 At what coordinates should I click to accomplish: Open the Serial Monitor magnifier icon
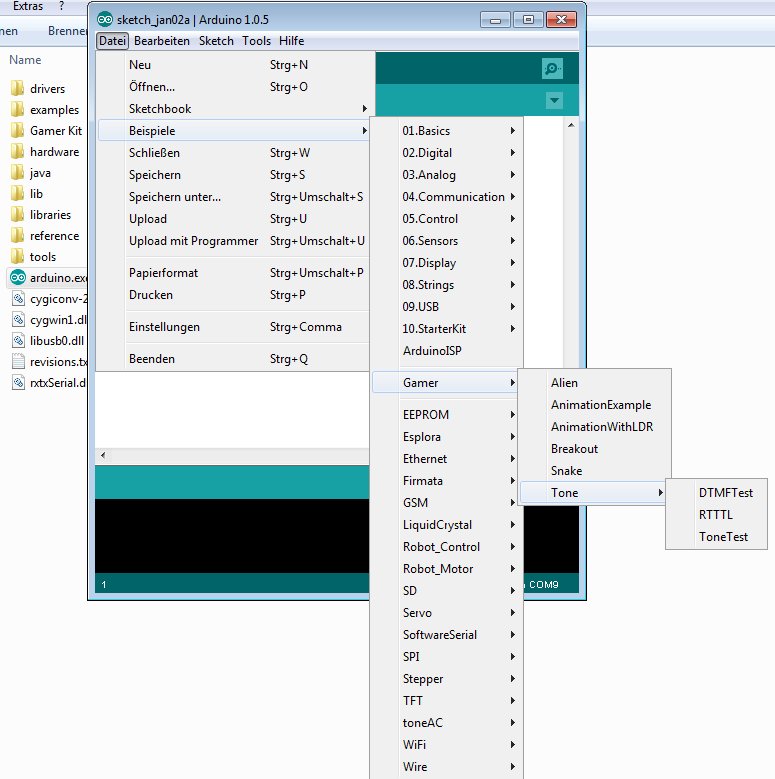pos(552,68)
